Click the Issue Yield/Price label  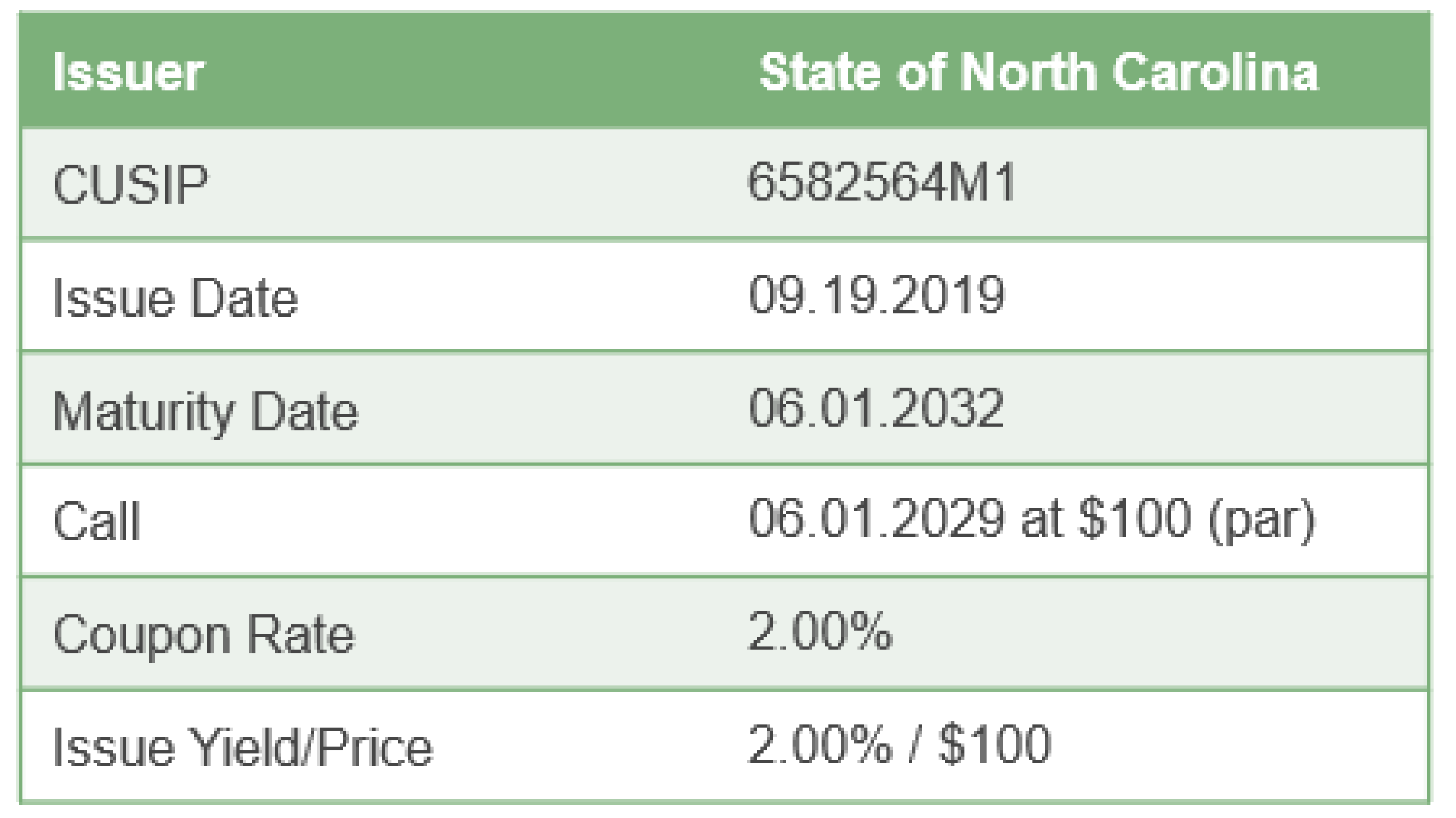pos(243,748)
